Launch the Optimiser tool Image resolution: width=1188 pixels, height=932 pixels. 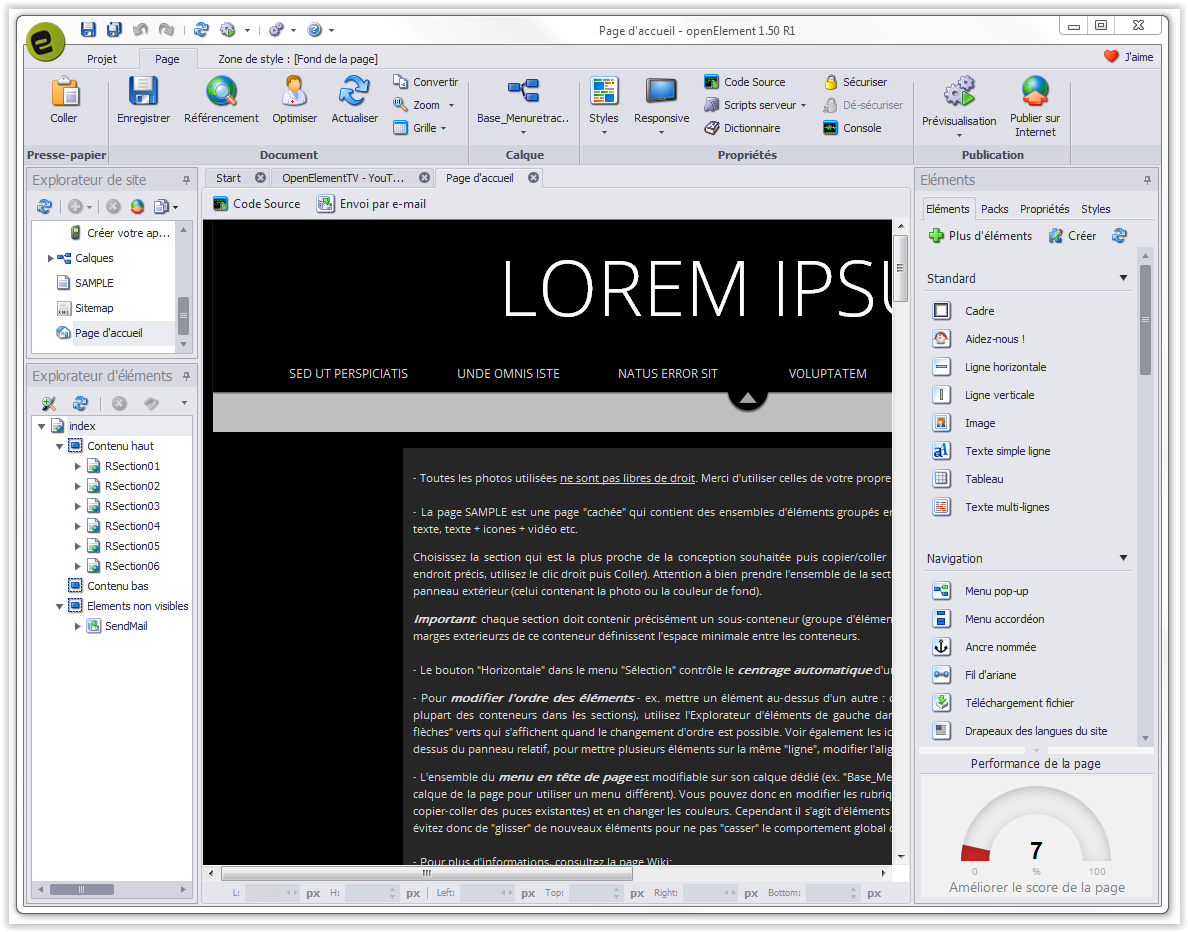click(294, 100)
